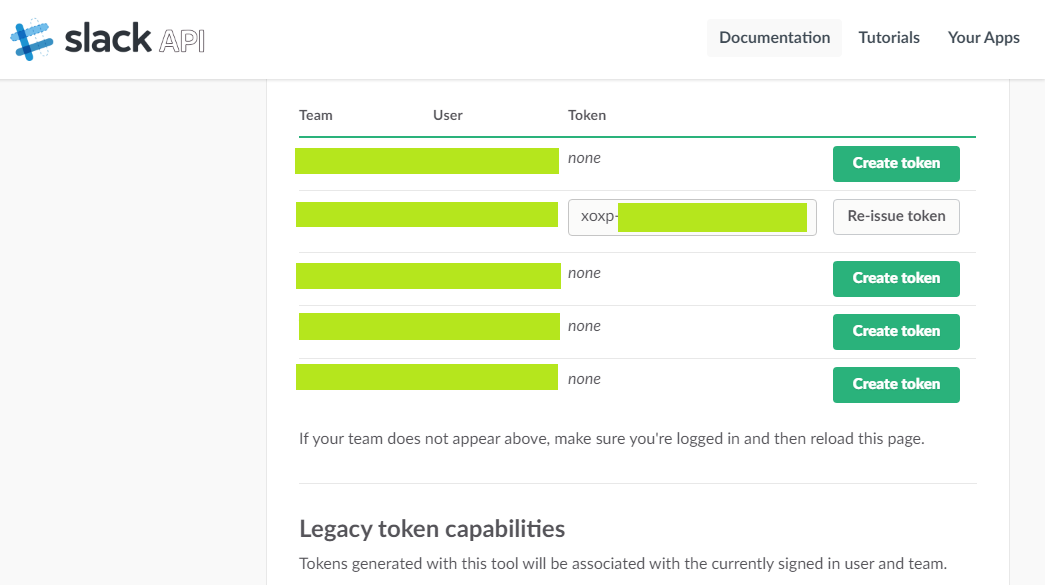Screen dimensions: 1045x585
Task: Select the token field starting with xoxp-
Action: pyautogui.click(x=692, y=217)
